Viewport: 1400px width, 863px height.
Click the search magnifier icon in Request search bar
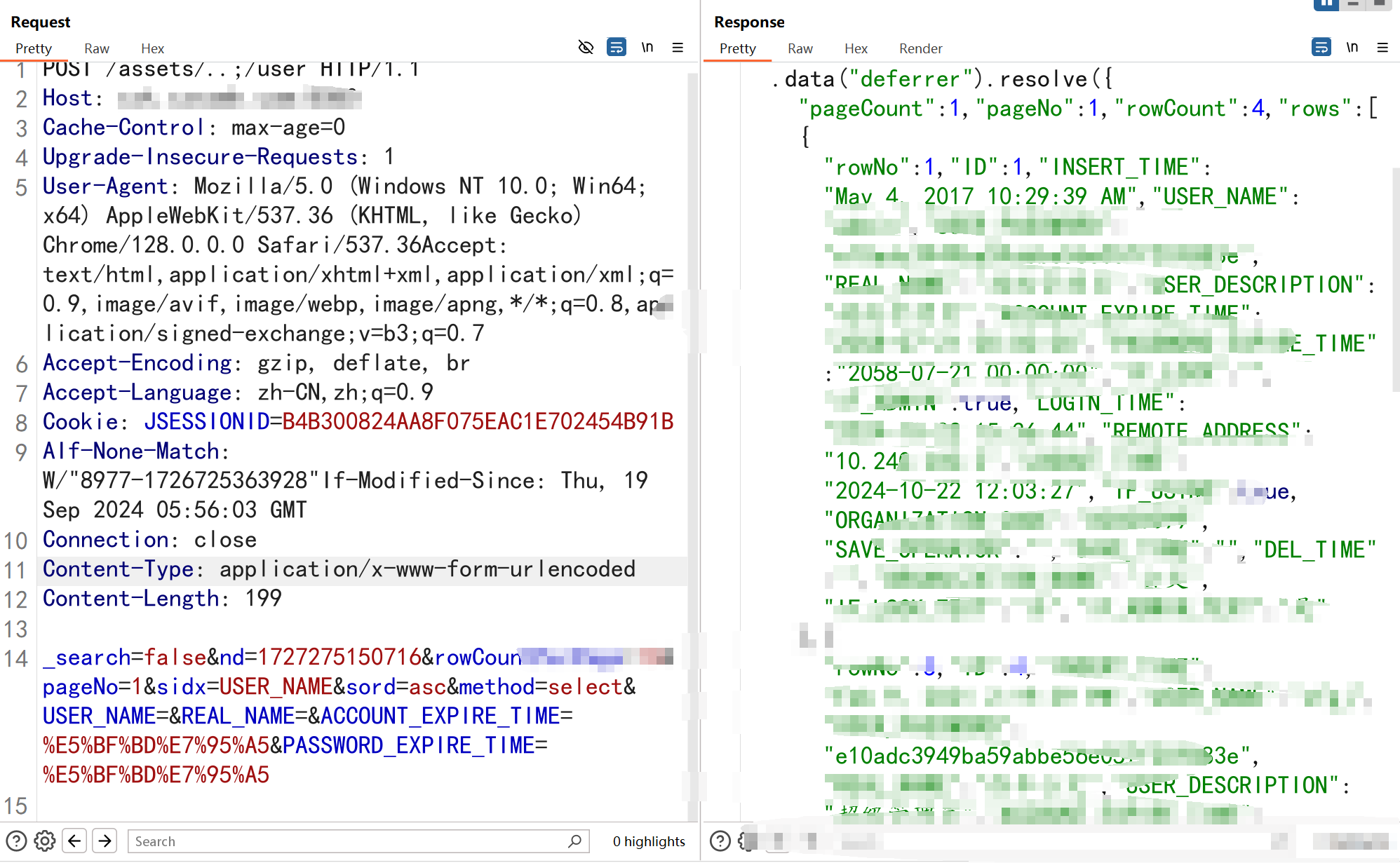click(x=575, y=841)
